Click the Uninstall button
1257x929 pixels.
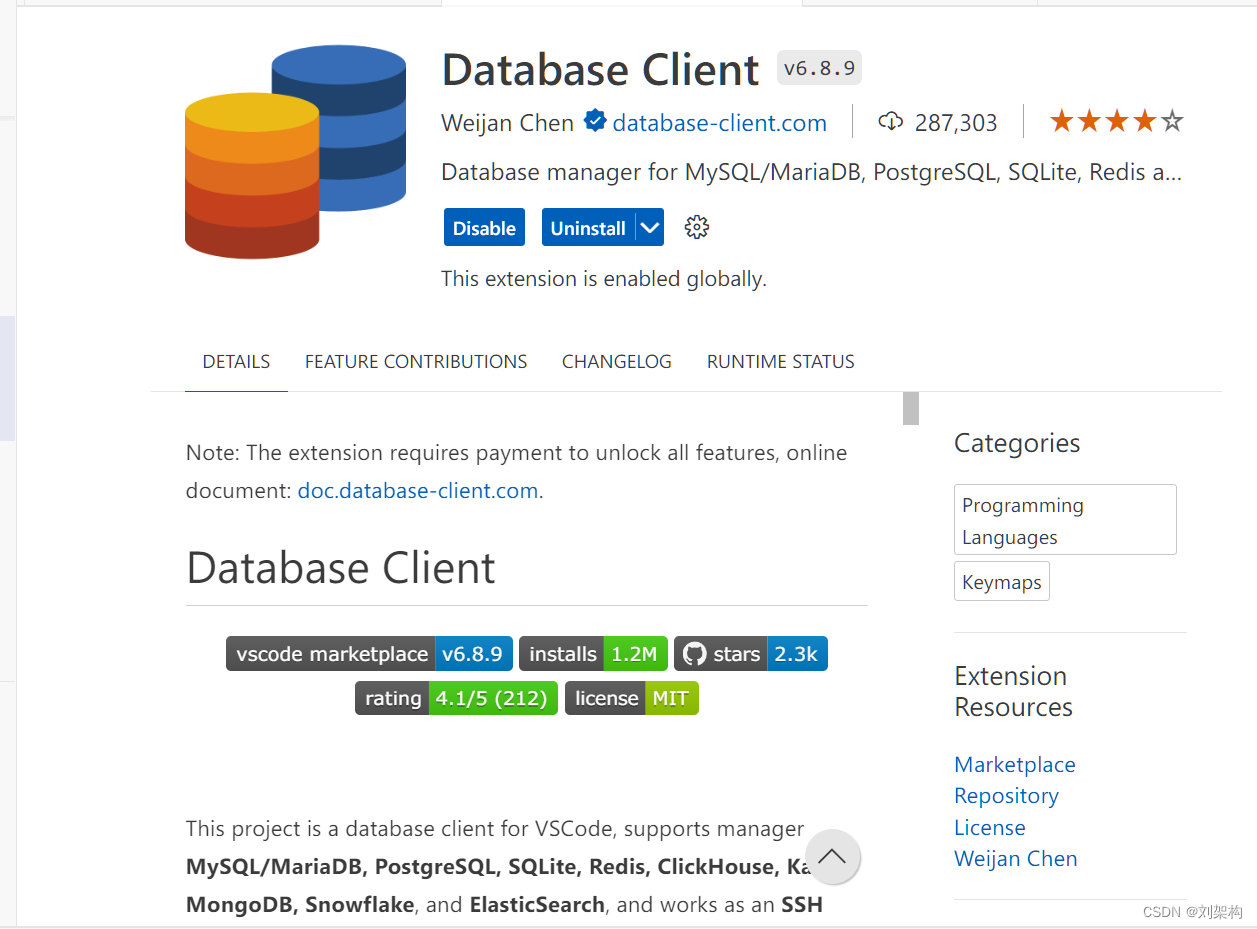(x=588, y=228)
